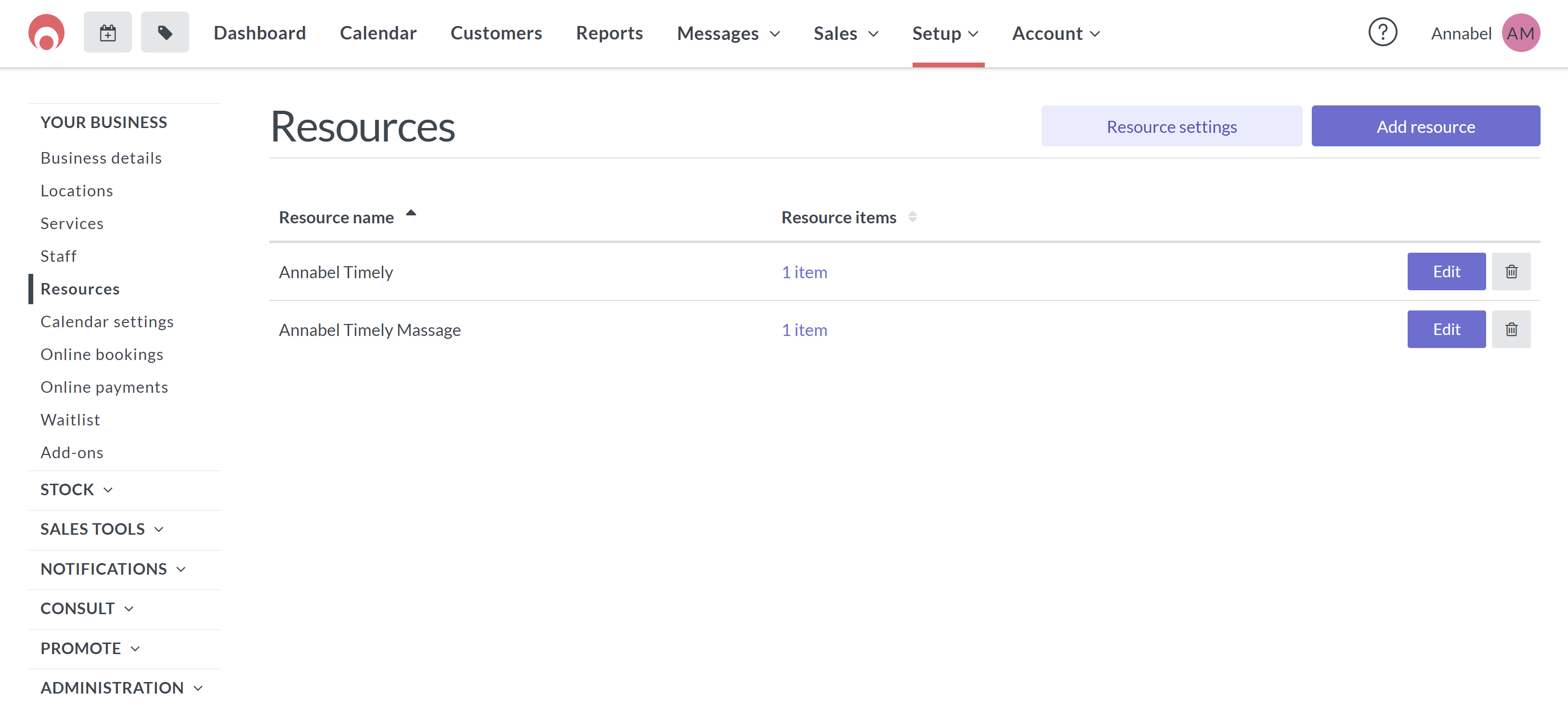Expand the CONSULT section
The height and width of the screenshot is (721, 1568).
click(86, 608)
